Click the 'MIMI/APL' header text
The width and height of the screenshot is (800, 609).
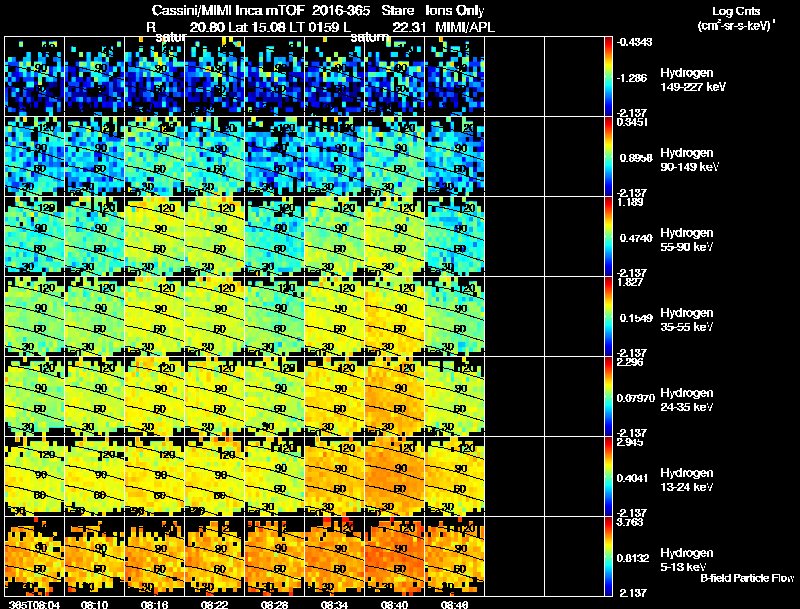click(465, 27)
